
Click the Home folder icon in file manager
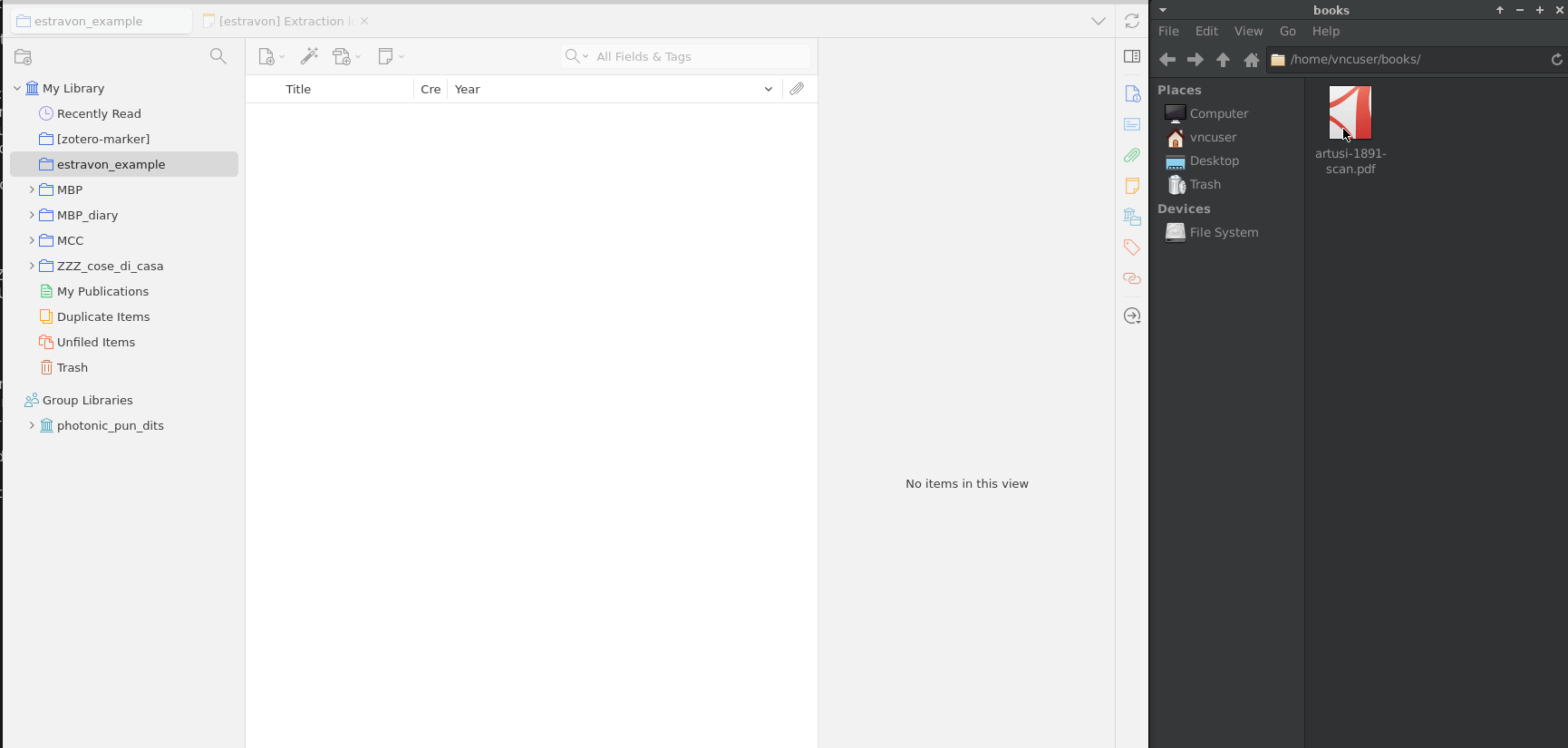[1252, 60]
